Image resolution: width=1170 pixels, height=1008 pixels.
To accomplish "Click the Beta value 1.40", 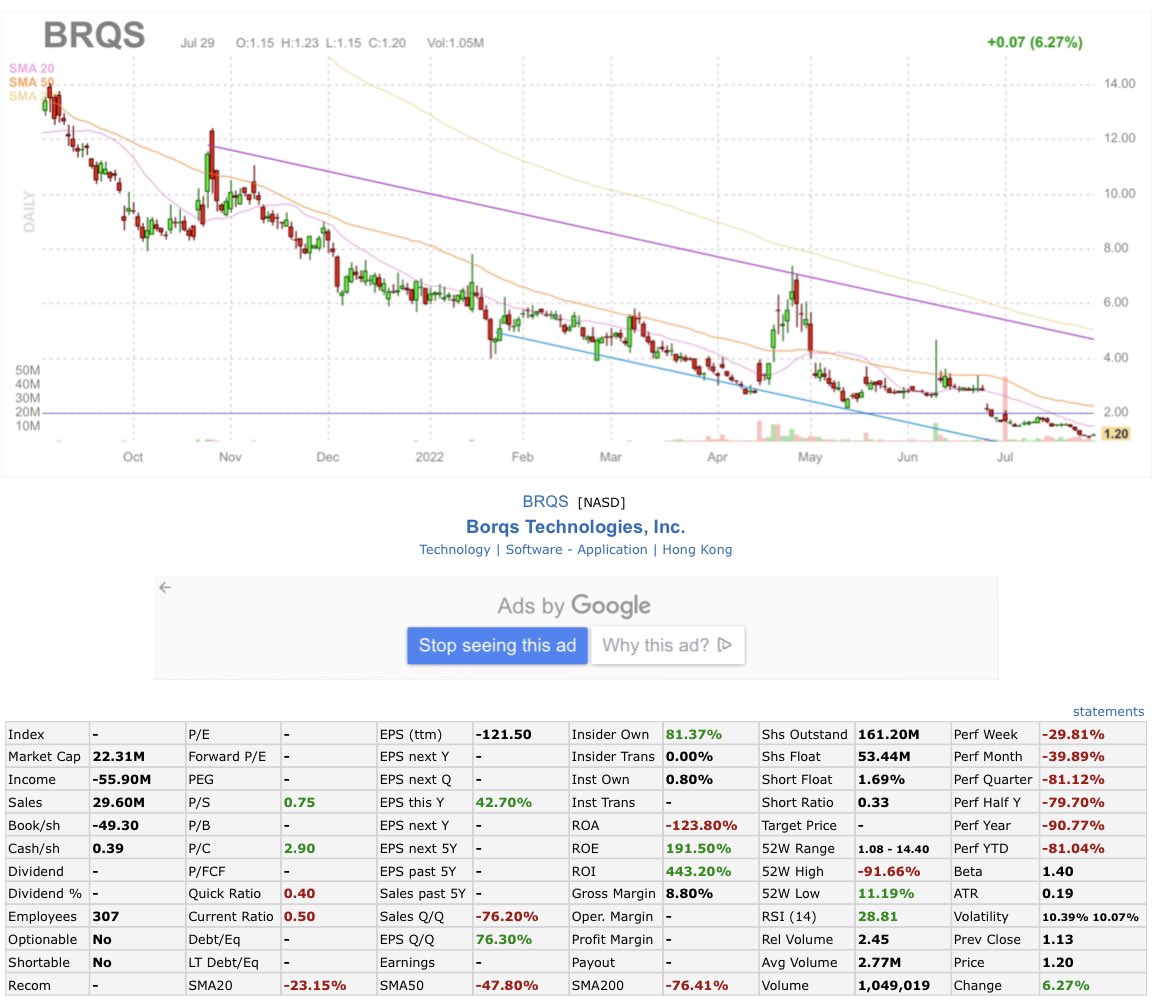I will (1058, 871).
